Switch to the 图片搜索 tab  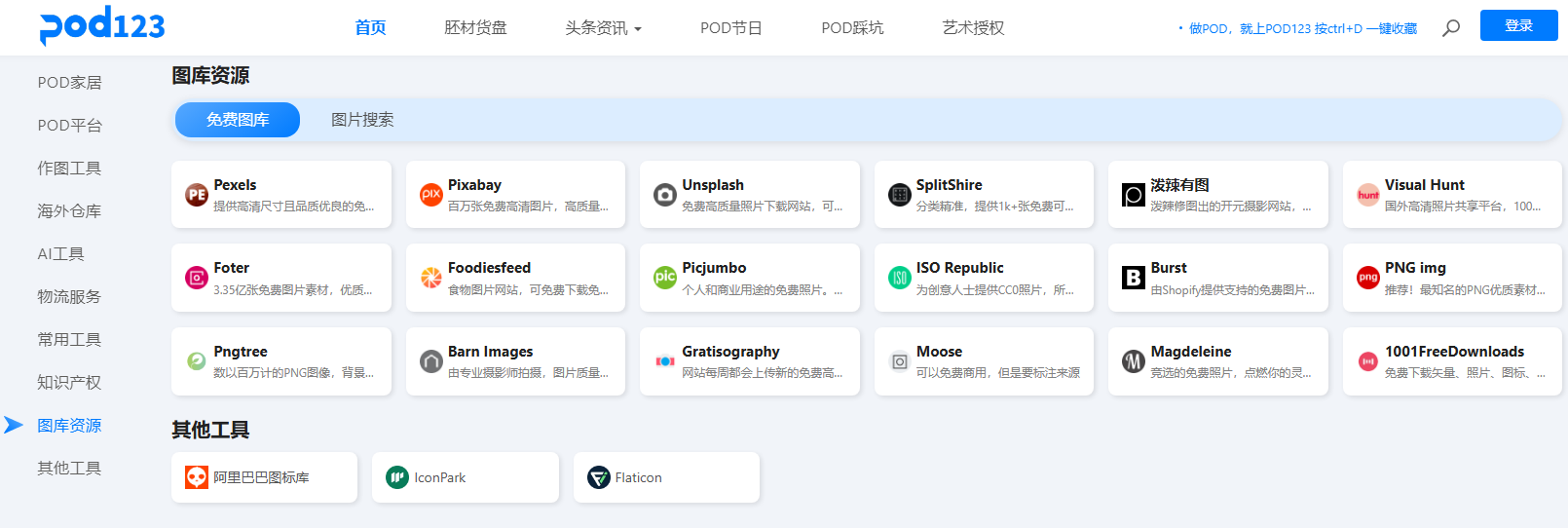pyautogui.click(x=362, y=120)
